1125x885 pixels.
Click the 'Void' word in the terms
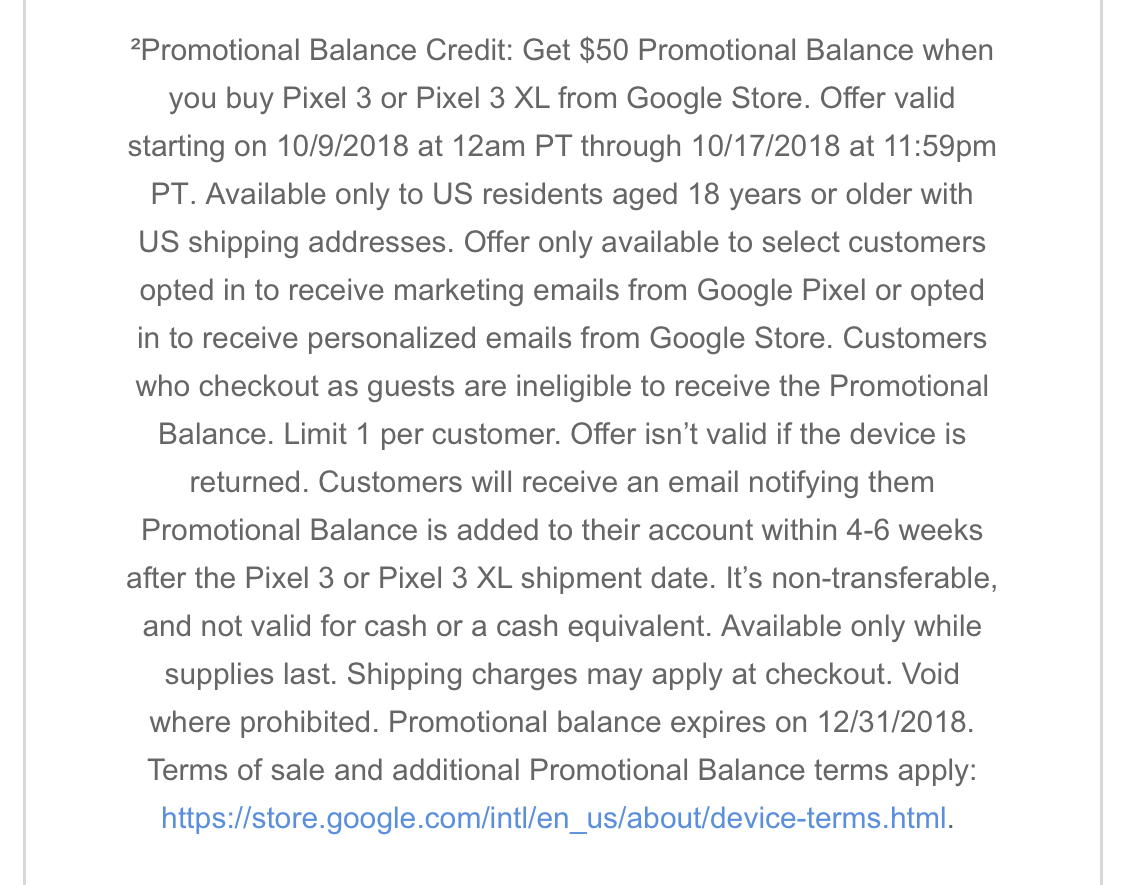930,674
